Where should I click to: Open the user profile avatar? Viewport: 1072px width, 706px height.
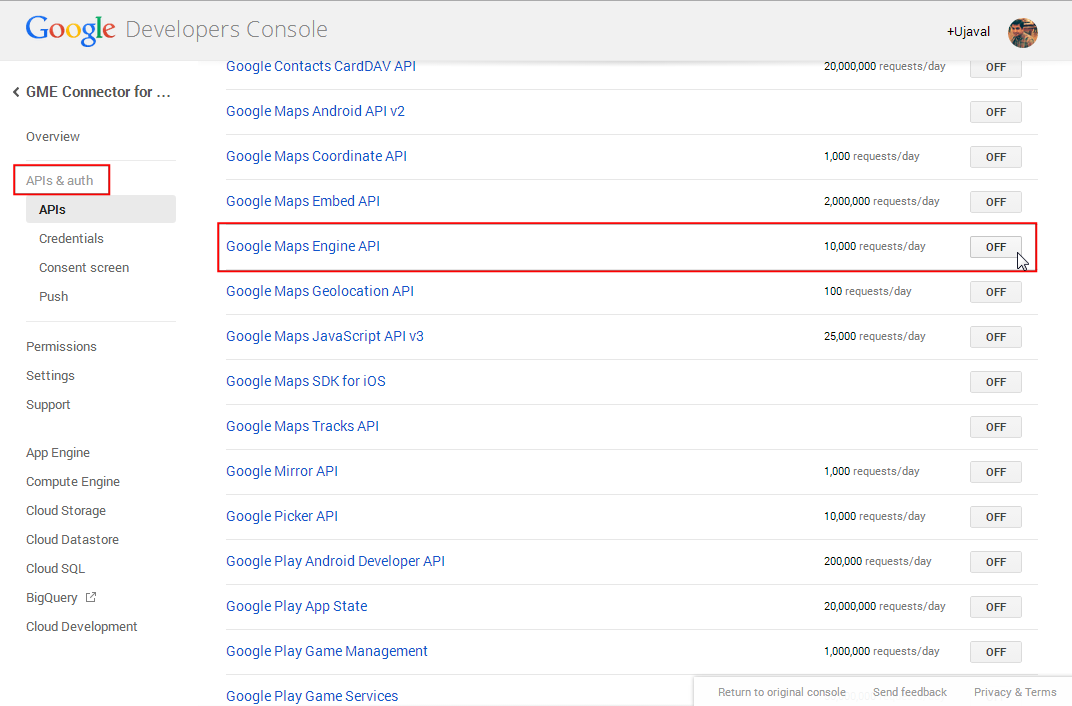point(1022,32)
